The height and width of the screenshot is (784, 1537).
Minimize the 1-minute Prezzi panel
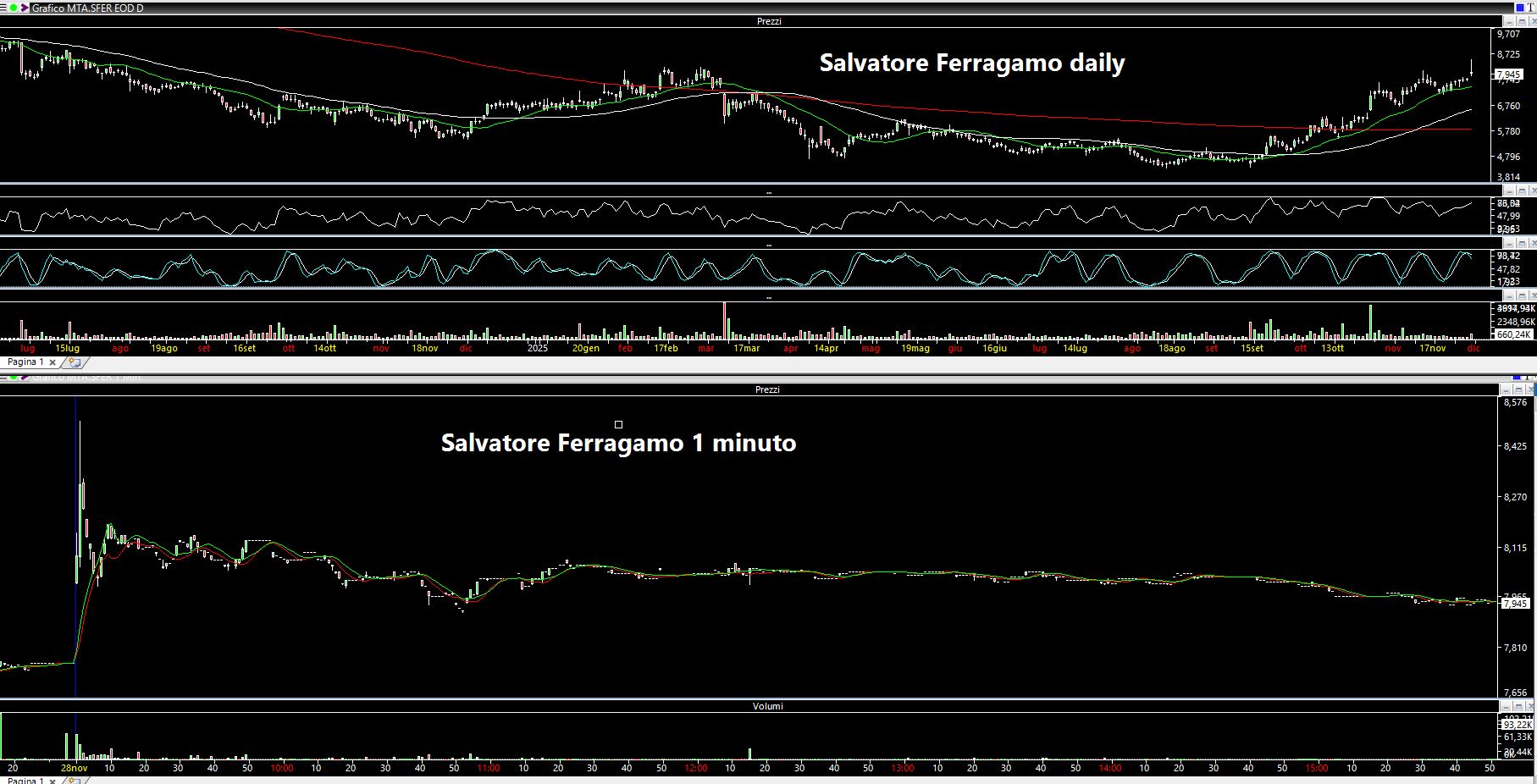pos(1507,389)
